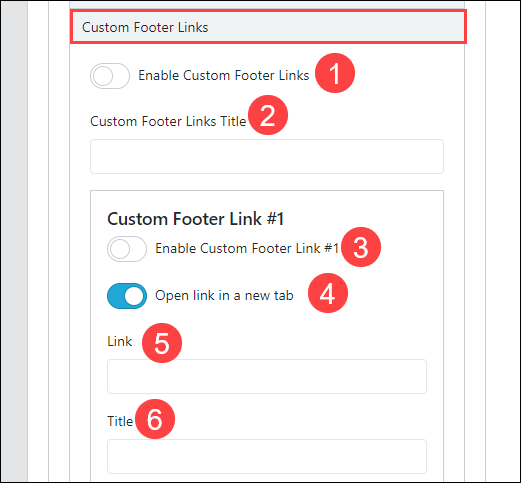Click the red number 5 badge
Image resolution: width=521 pixels, height=483 pixels.
(162, 343)
